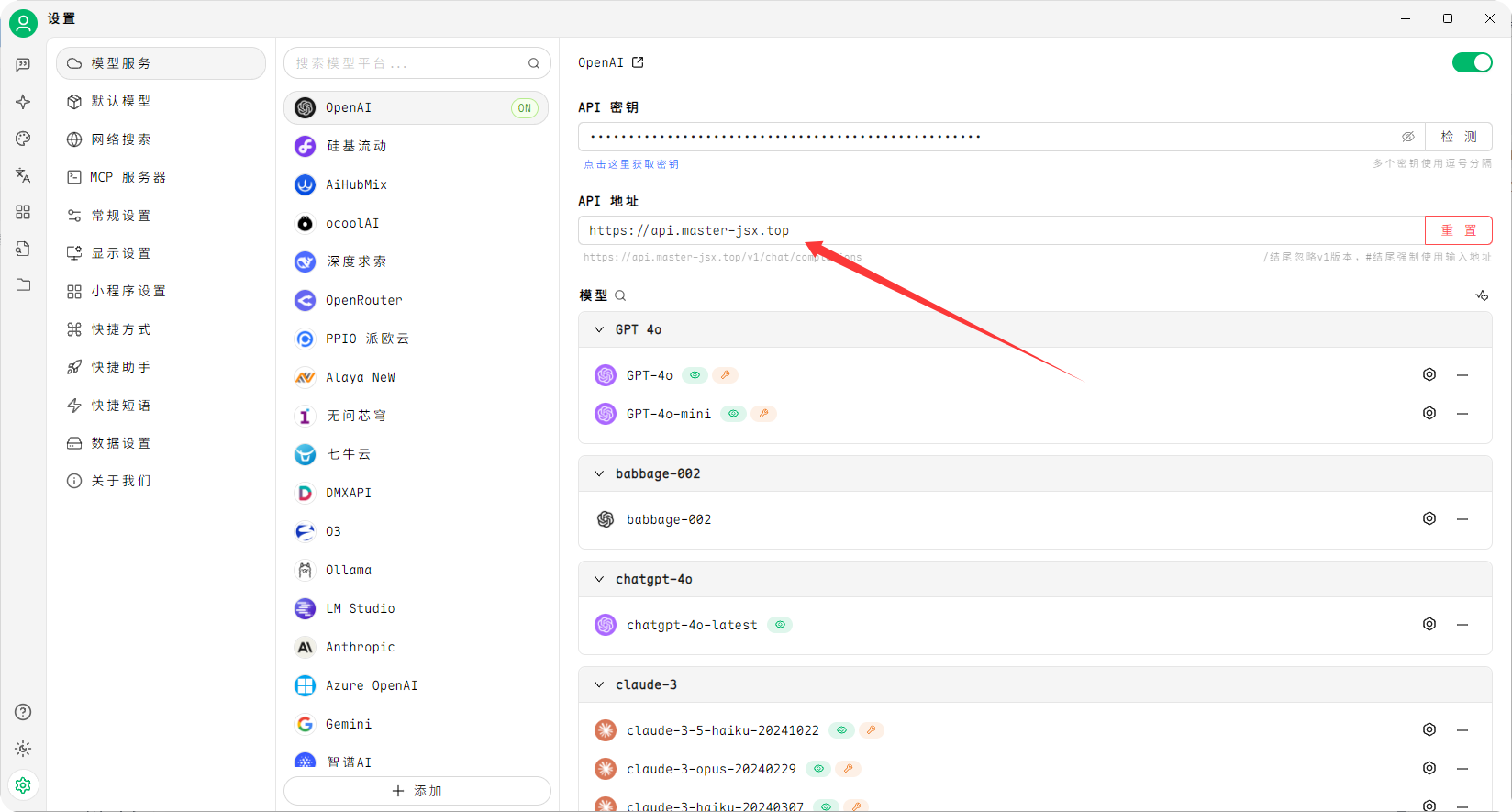
Task: Click the 添加 provider button
Action: pyautogui.click(x=417, y=791)
